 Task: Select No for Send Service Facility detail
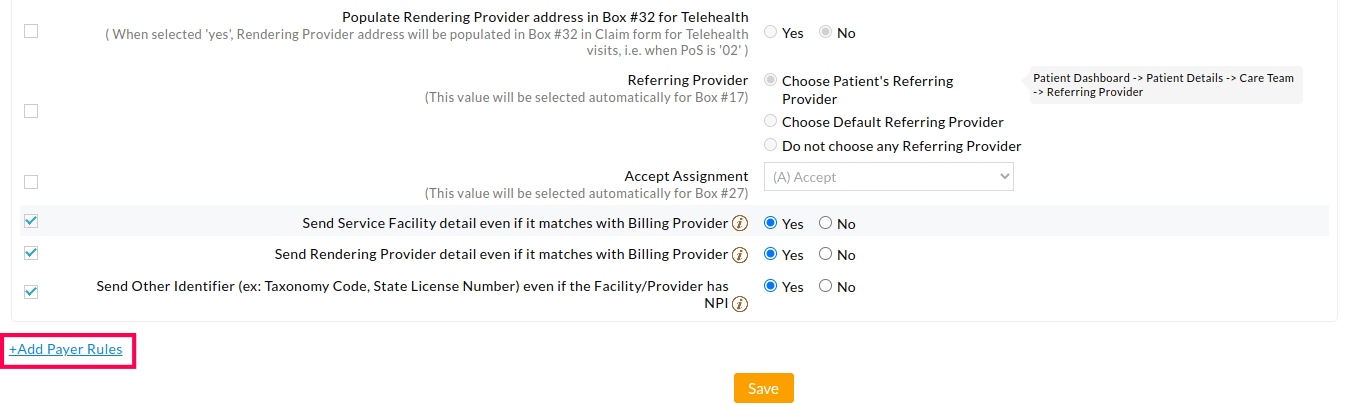826,223
